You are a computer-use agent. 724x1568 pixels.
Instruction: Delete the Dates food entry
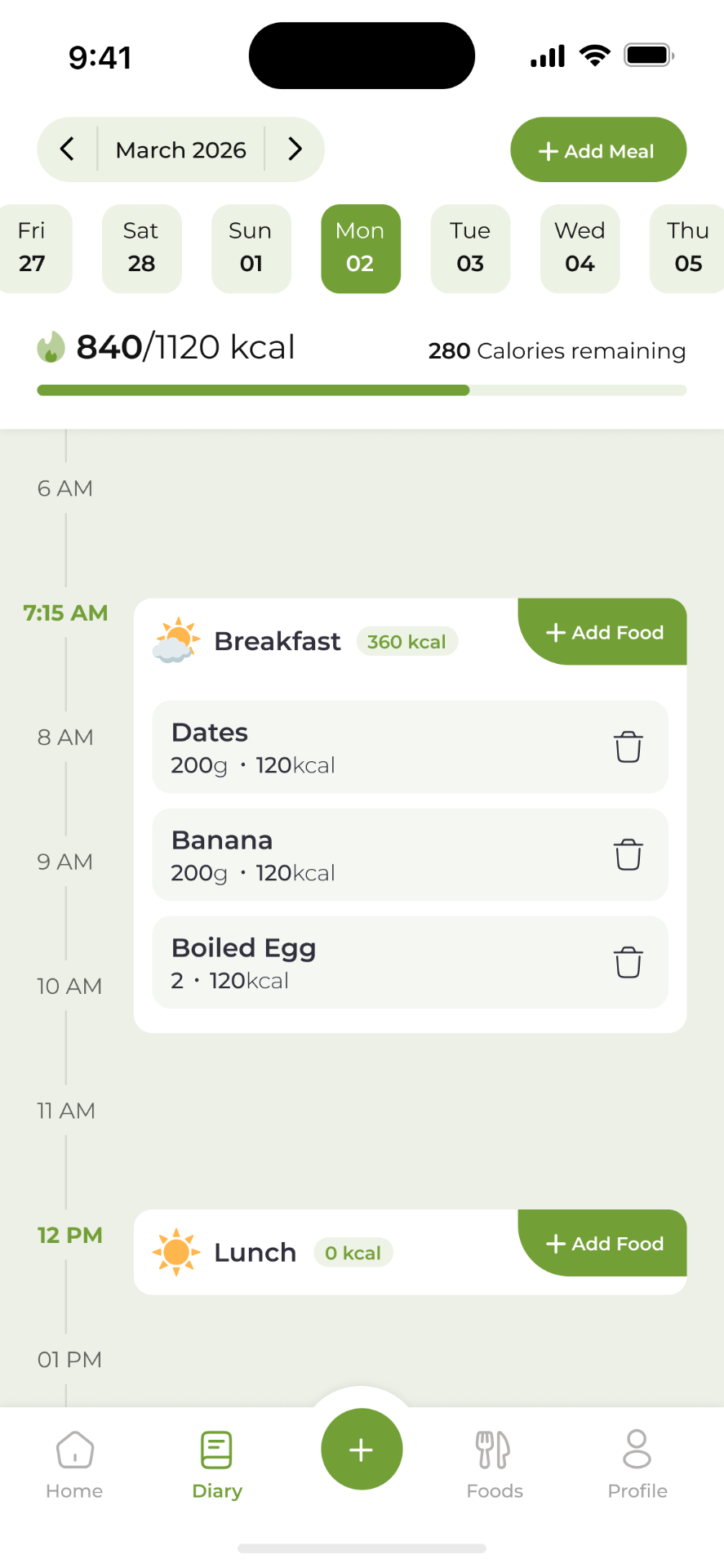click(628, 746)
